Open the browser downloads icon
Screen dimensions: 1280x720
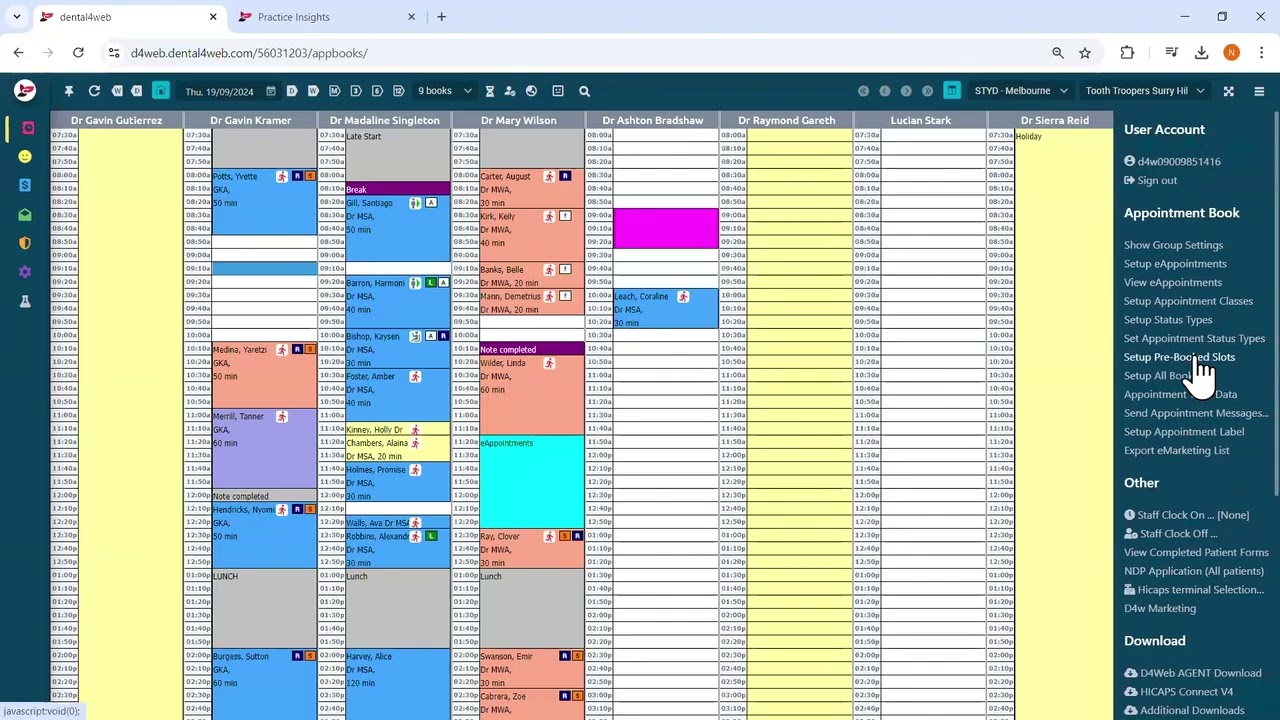pos(1202,53)
